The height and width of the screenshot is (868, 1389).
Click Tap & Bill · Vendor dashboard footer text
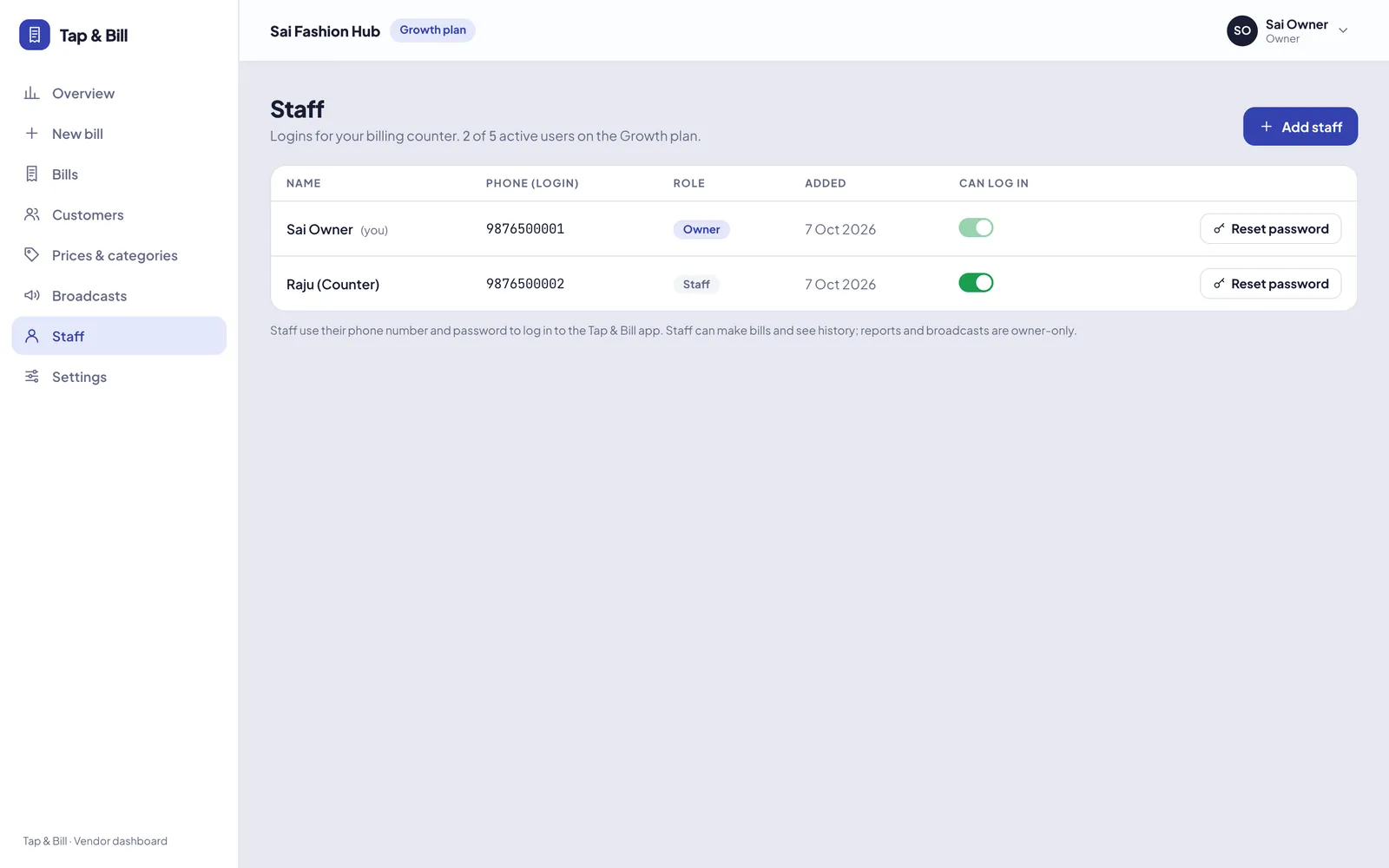pos(95,841)
